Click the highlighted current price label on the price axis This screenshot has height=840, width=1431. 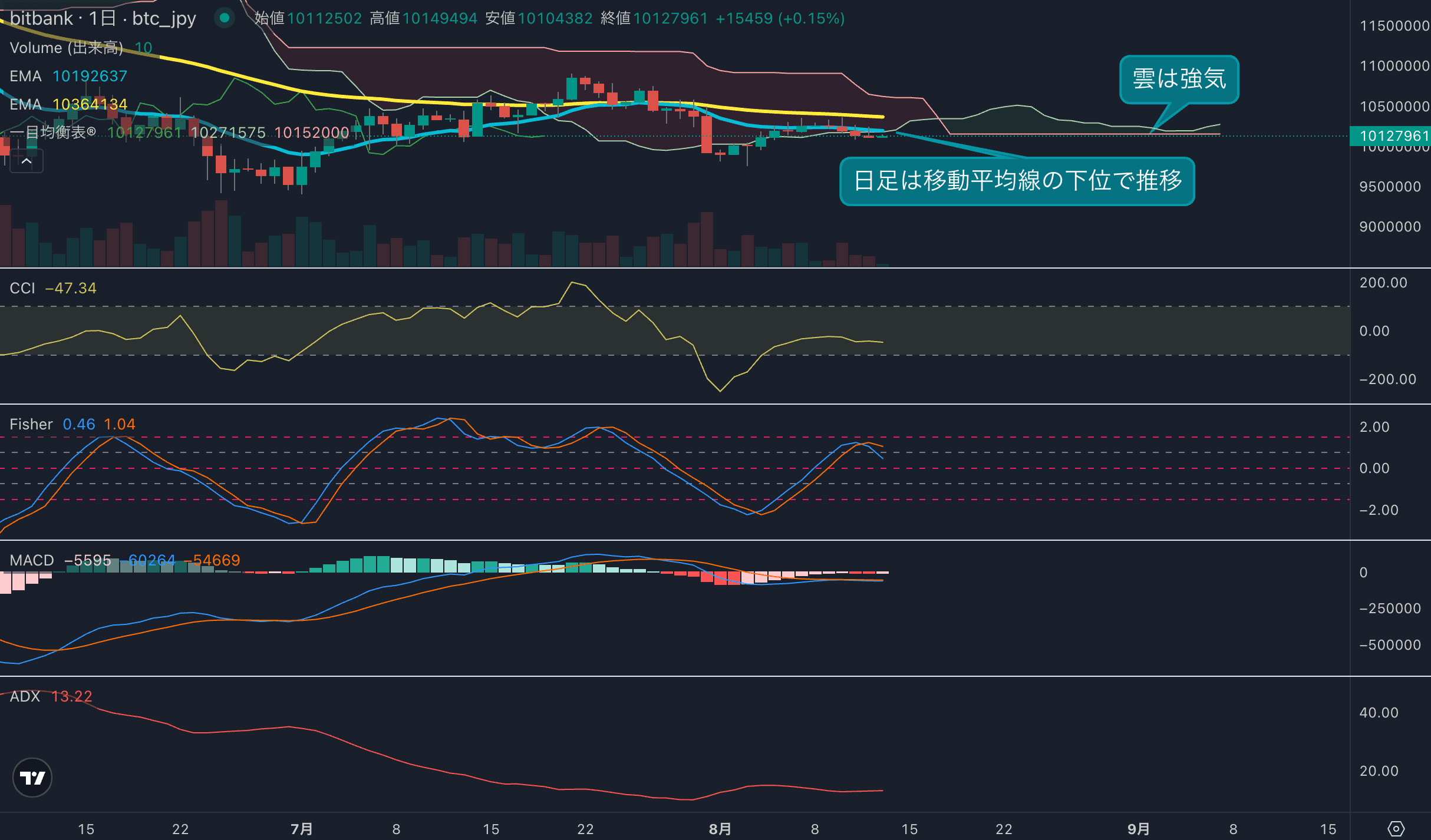[x=1390, y=136]
